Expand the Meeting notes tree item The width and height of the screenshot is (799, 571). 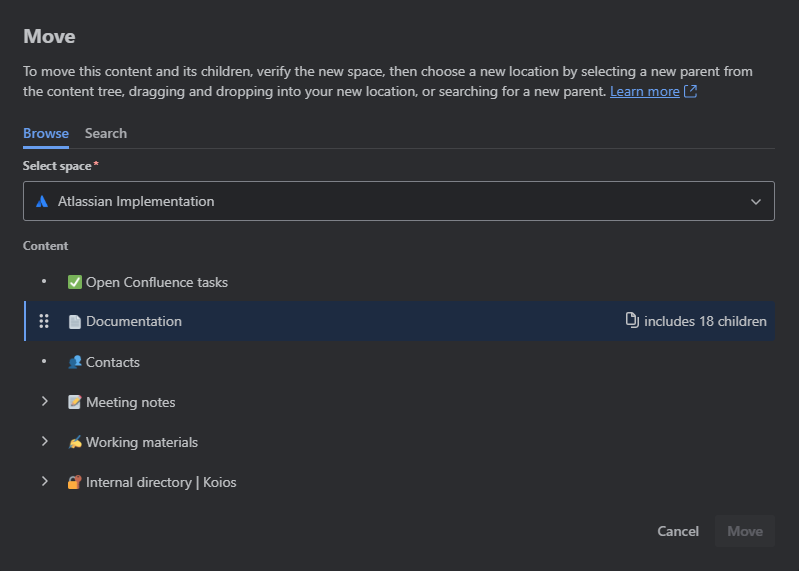[44, 401]
